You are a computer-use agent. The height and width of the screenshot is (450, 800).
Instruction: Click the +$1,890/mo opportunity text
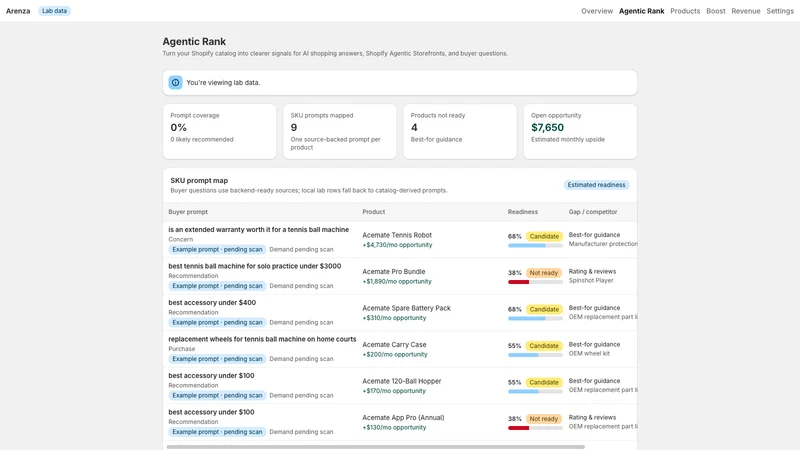(396, 281)
